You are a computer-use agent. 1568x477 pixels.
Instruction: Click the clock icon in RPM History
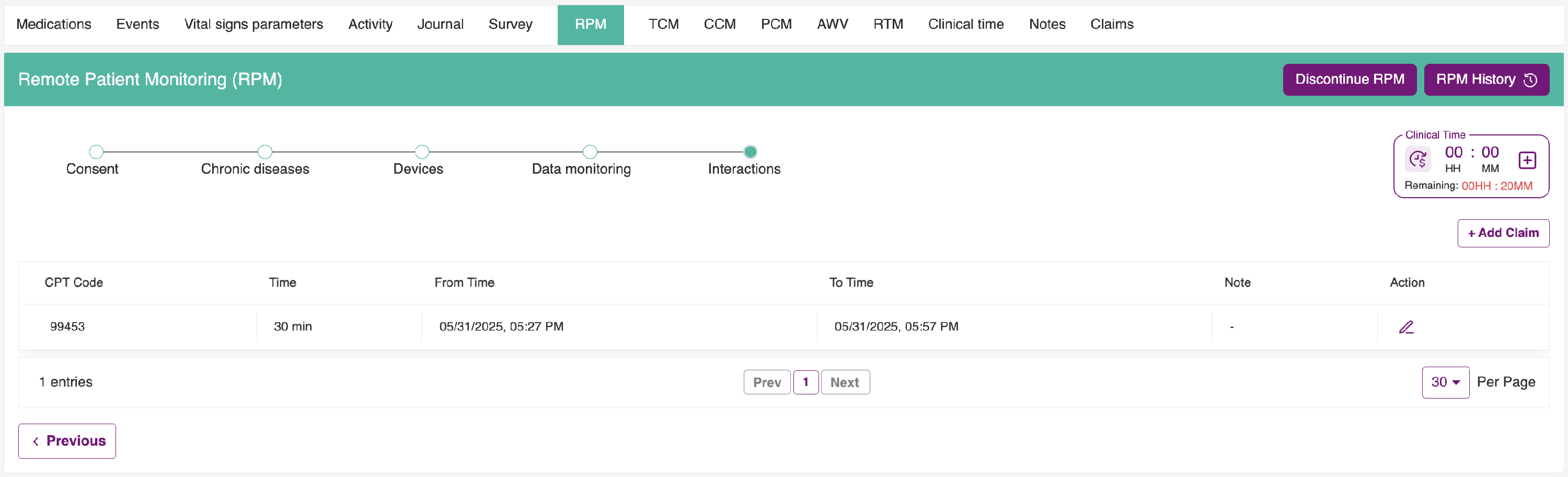pos(1530,80)
